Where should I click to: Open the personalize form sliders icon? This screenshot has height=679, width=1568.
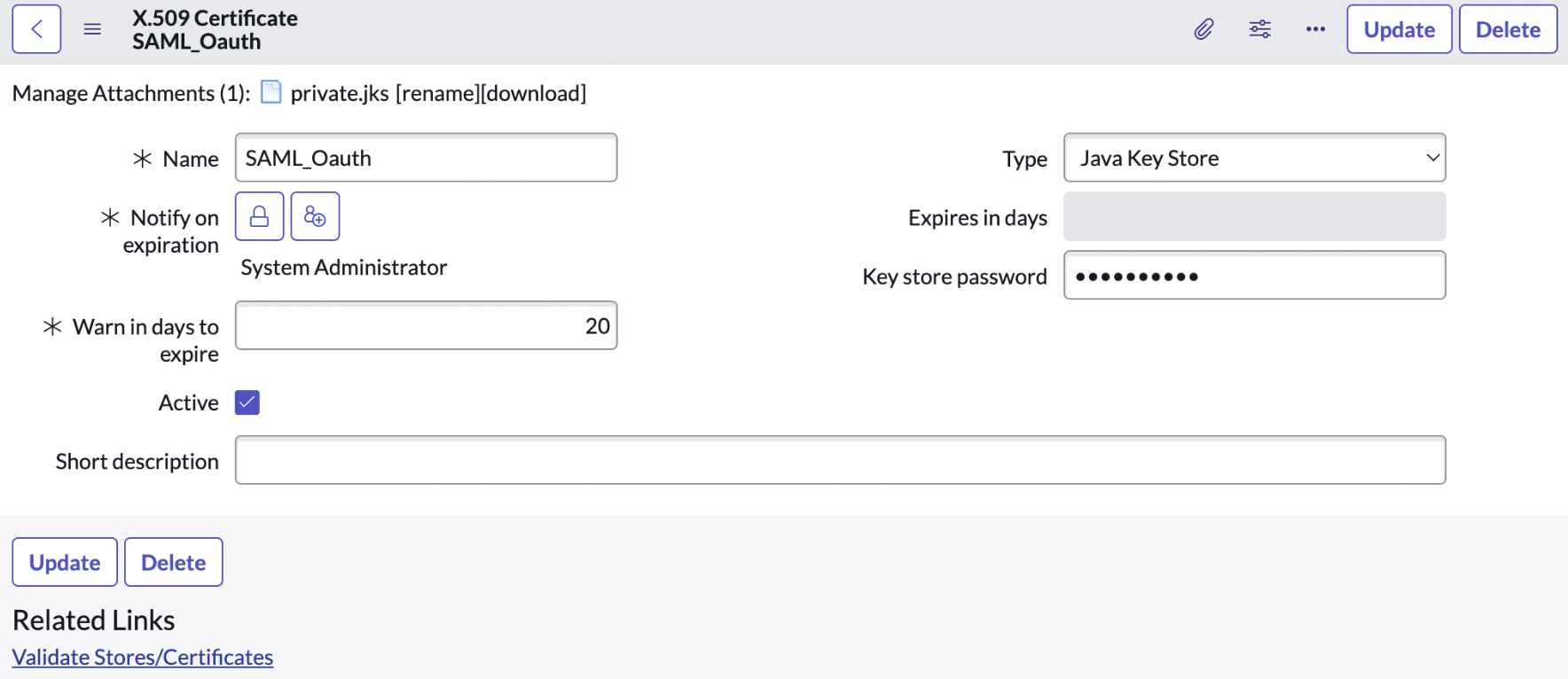(1259, 29)
